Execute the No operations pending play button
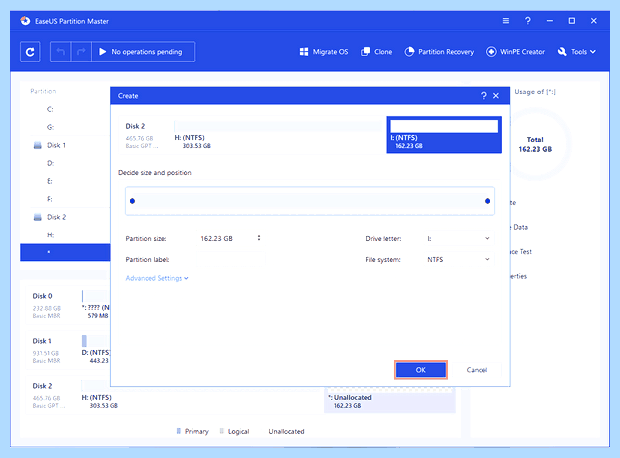Screen dimensions: 620x458 (x=143, y=52)
